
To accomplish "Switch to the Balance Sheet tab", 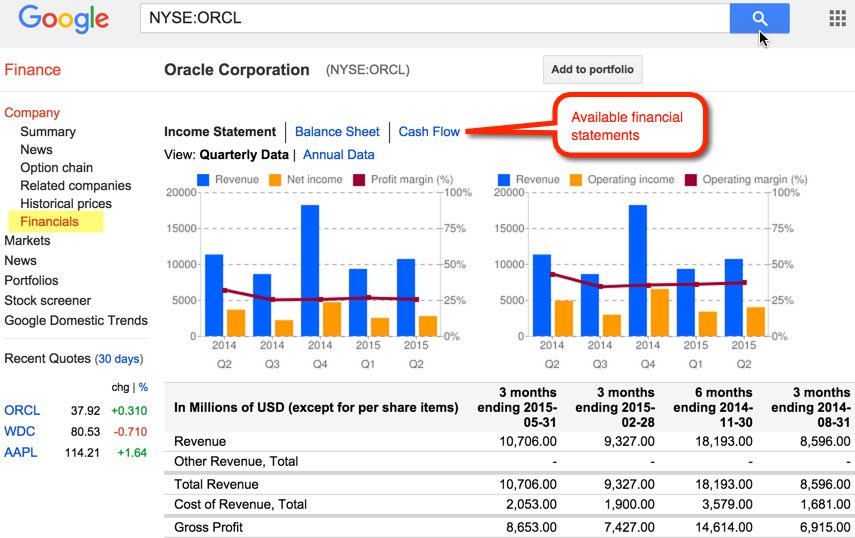I will point(337,132).
